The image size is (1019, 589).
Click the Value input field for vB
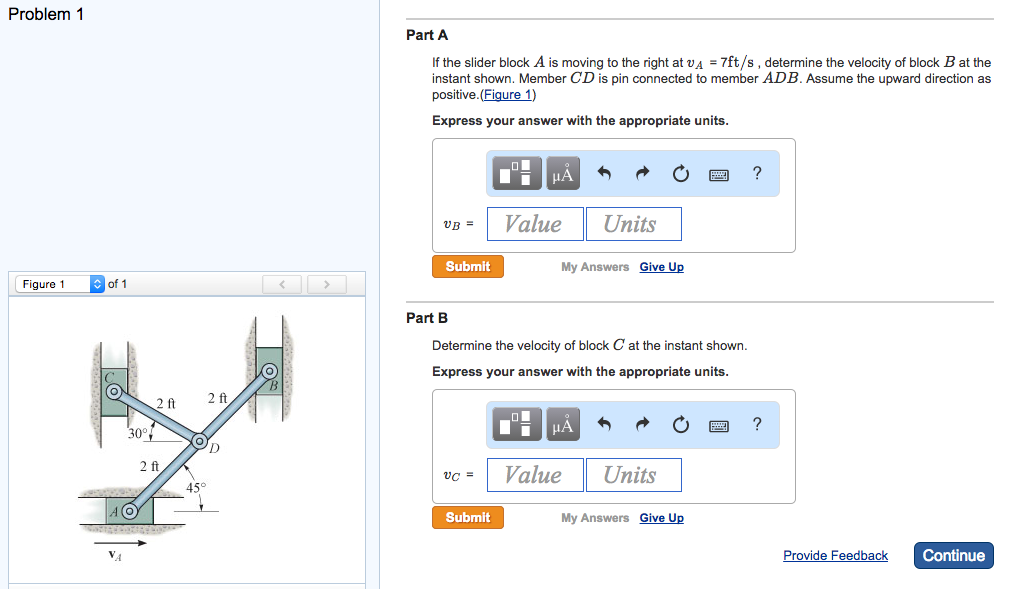[x=534, y=223]
